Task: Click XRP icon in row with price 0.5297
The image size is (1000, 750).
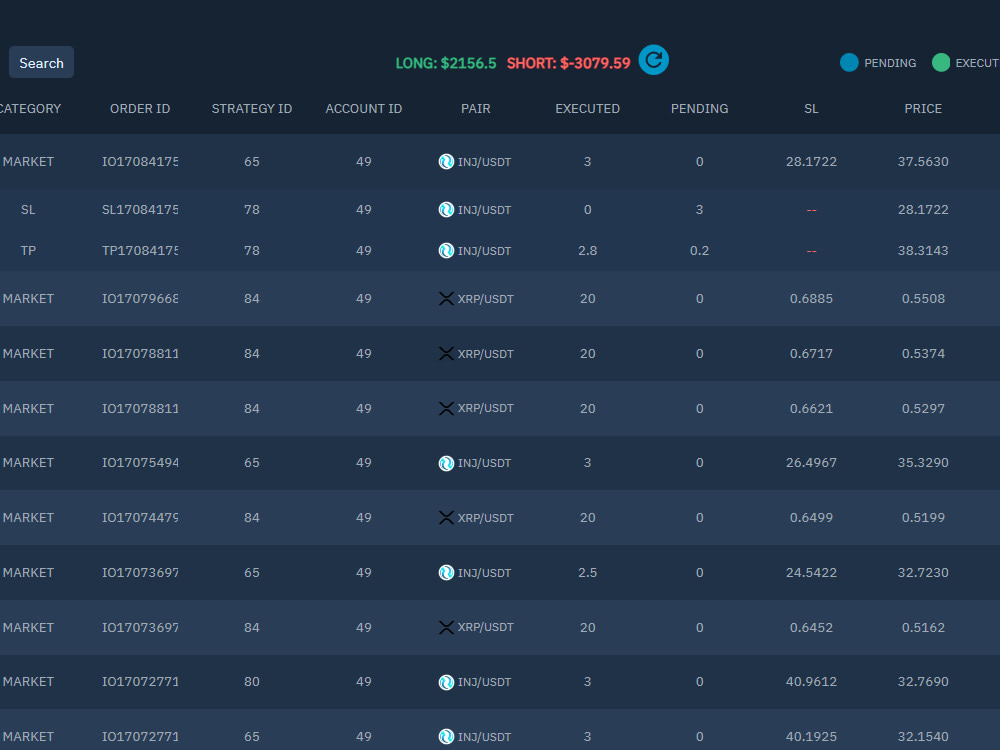Action: (x=446, y=408)
